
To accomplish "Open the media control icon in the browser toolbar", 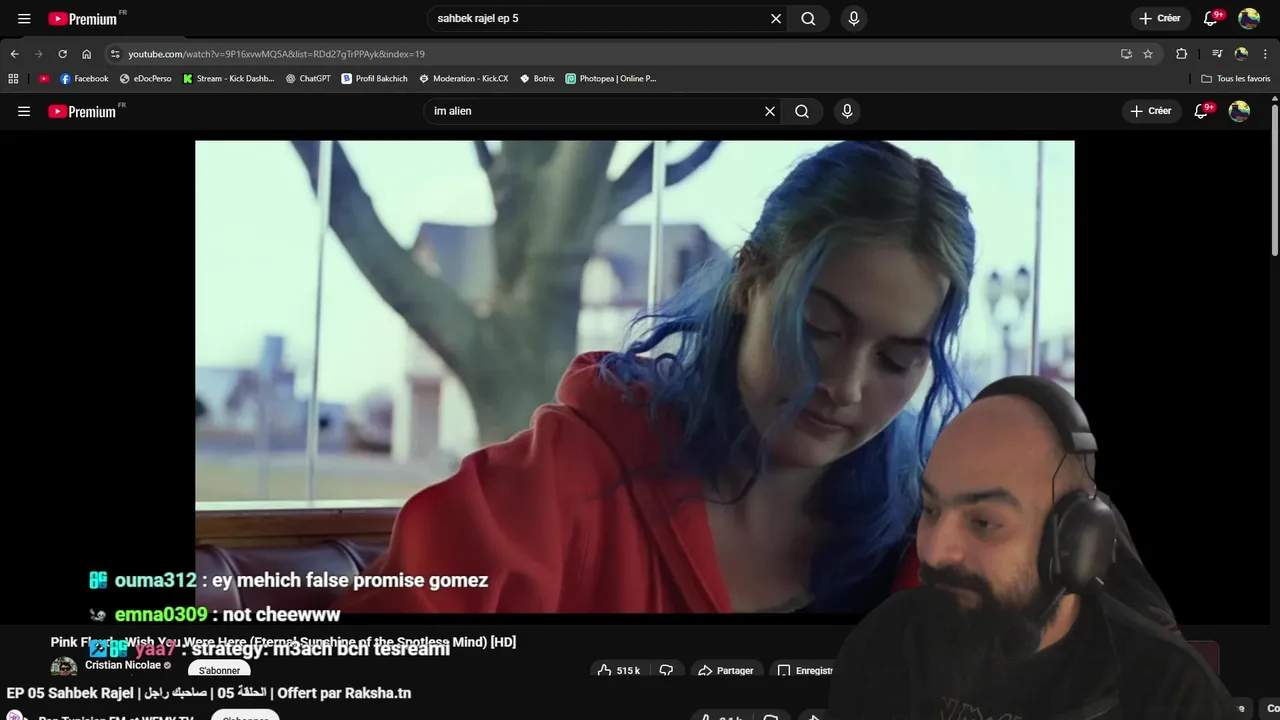I will point(1217,54).
